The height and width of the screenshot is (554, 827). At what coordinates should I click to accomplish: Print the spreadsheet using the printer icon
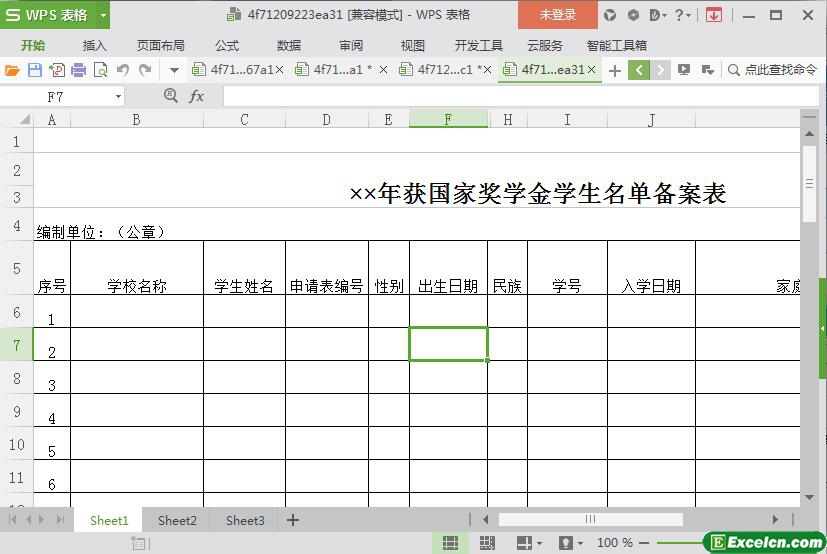pyautogui.click(x=78, y=70)
